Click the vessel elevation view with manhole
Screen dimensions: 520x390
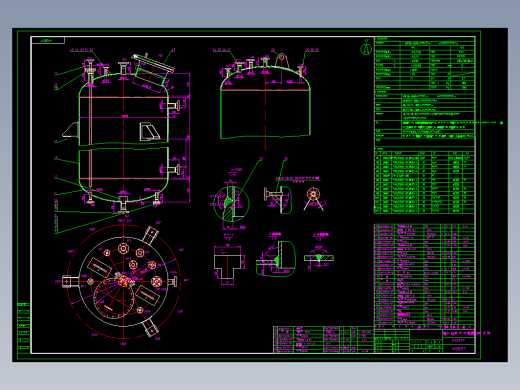coord(123,133)
